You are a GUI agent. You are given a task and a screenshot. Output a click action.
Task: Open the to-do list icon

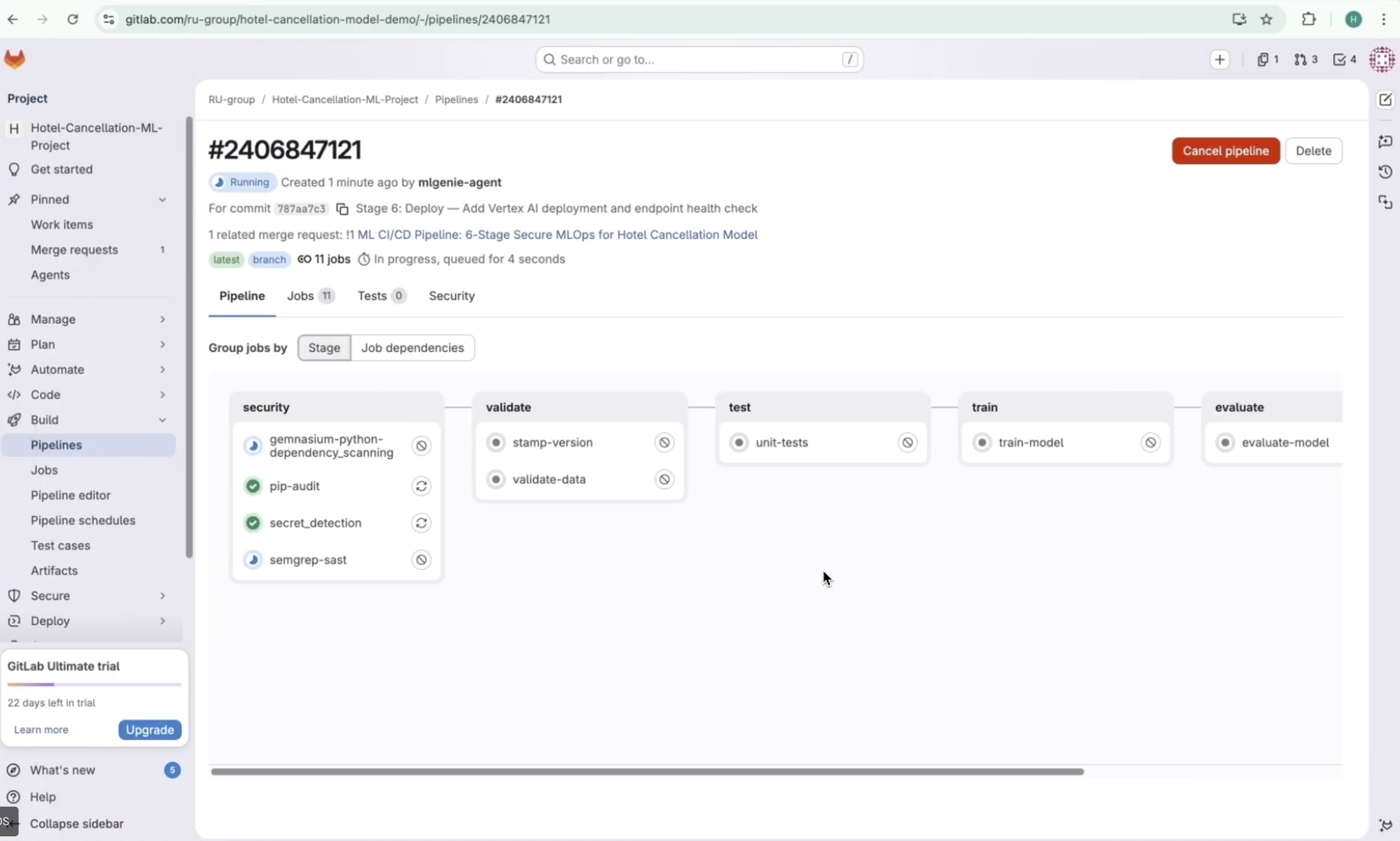(1344, 59)
